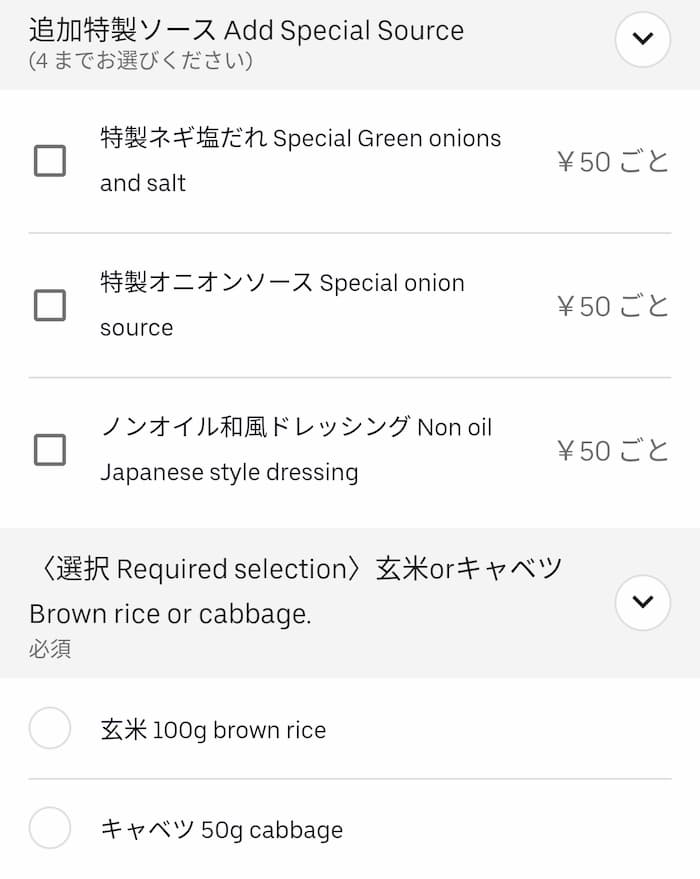Click the ¥50 price for green onion sauce
Viewport: 700px width, 879px height.
612,161
